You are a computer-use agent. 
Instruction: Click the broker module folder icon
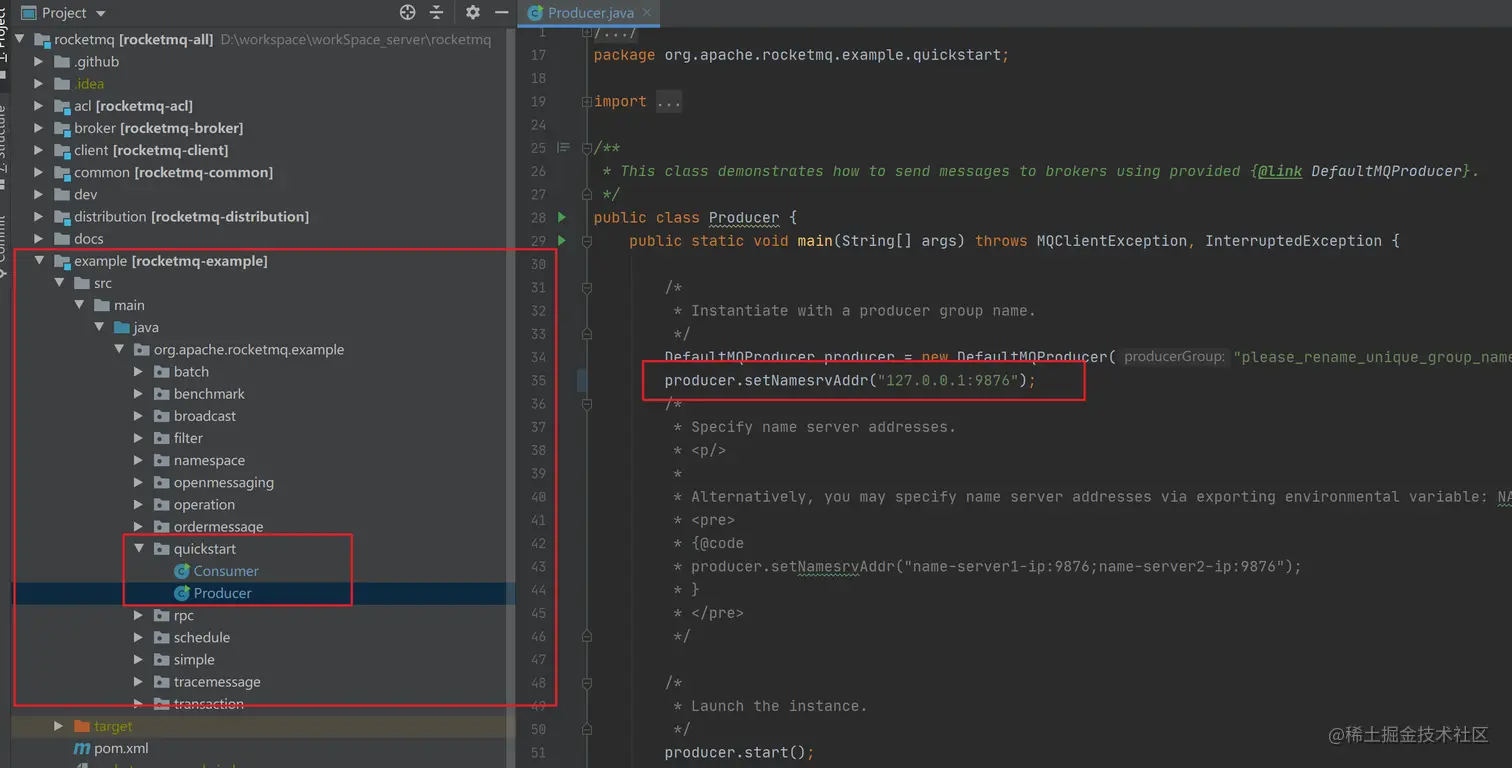(x=62, y=128)
